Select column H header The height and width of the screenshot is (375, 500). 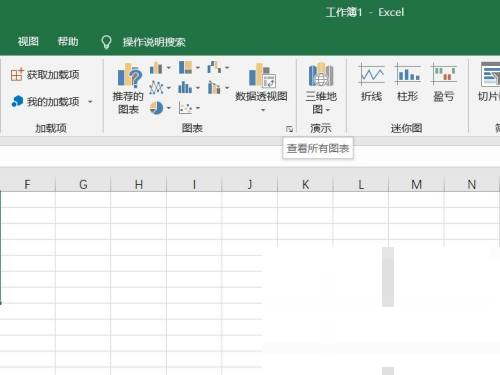(x=139, y=184)
